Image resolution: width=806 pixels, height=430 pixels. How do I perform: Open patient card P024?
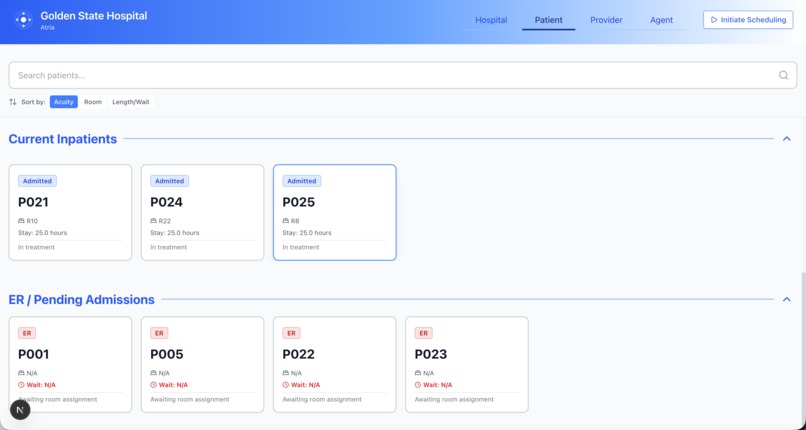203,212
